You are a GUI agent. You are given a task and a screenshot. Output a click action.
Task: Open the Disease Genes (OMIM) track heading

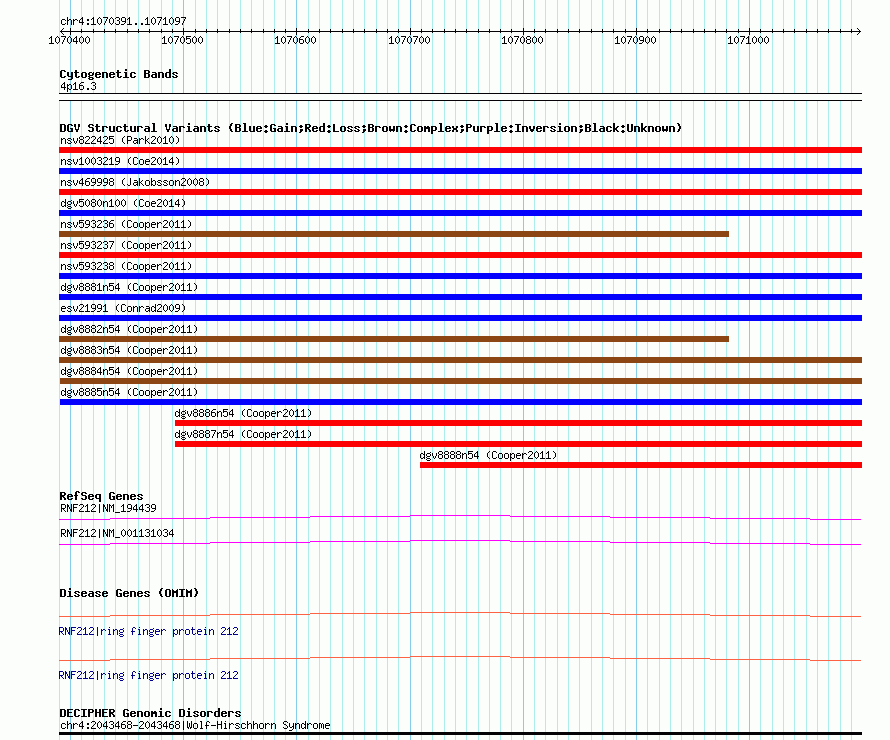pyautogui.click(x=129, y=592)
